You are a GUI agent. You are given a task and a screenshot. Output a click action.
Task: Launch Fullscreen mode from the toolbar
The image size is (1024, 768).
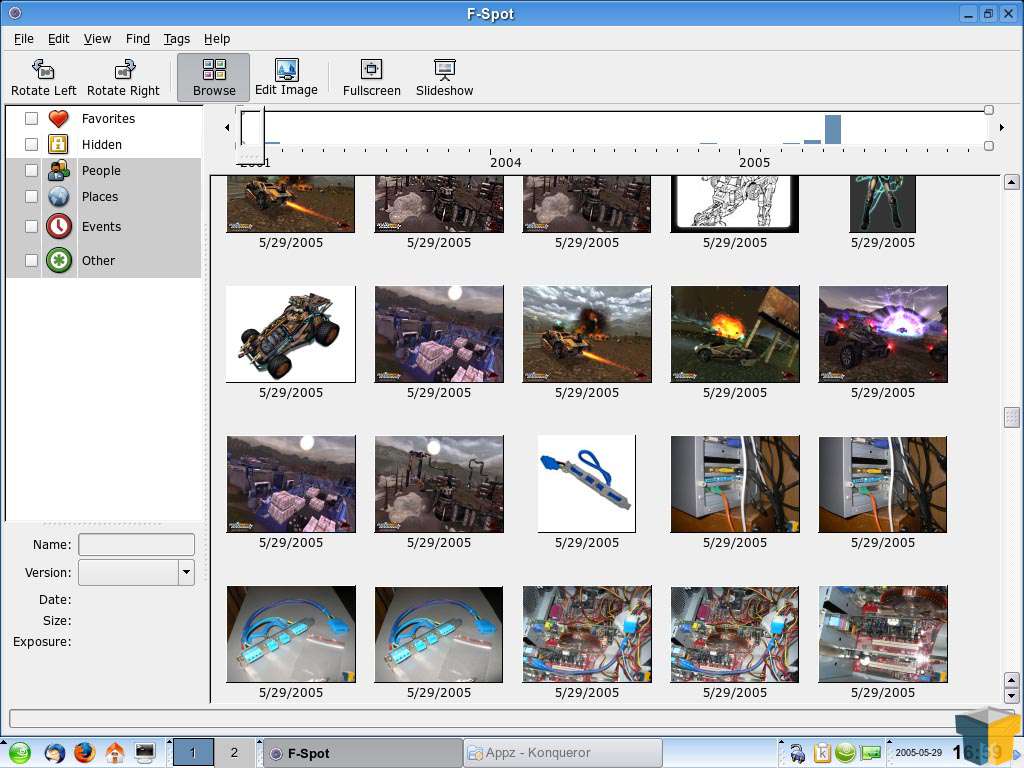tap(372, 78)
